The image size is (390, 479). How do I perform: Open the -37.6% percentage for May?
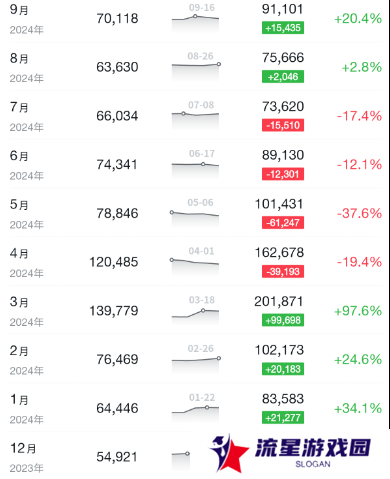359,213
